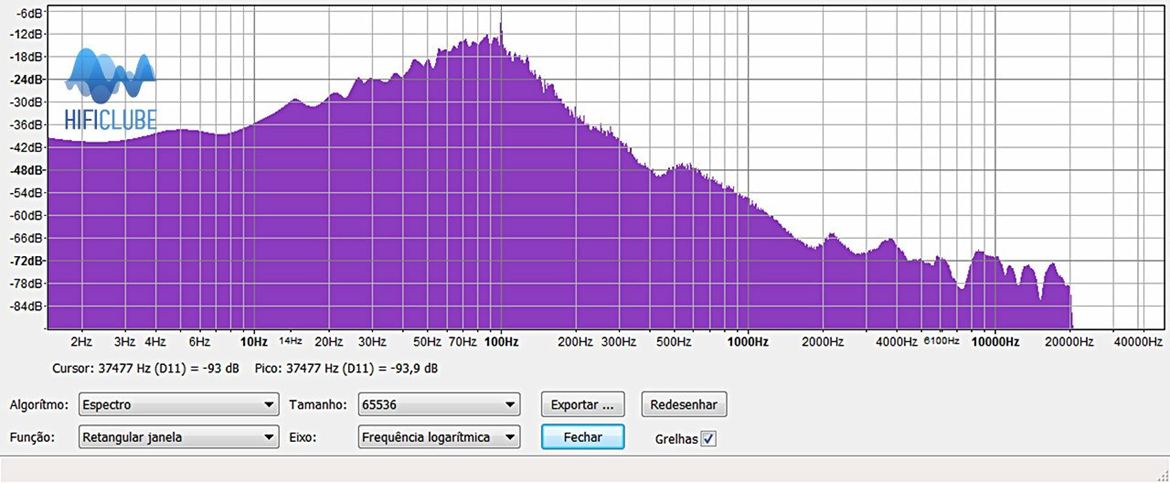Open the Tamanho dropdown showing 65536
The height and width of the screenshot is (483, 1170).
(x=439, y=405)
